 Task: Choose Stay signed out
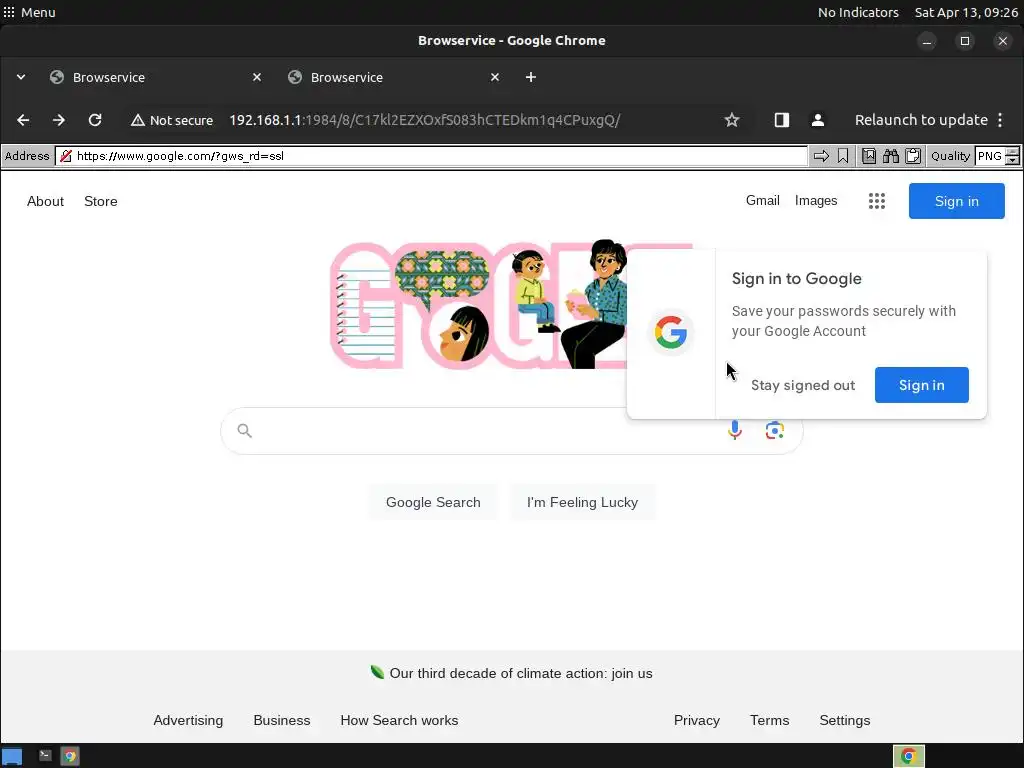click(x=803, y=385)
